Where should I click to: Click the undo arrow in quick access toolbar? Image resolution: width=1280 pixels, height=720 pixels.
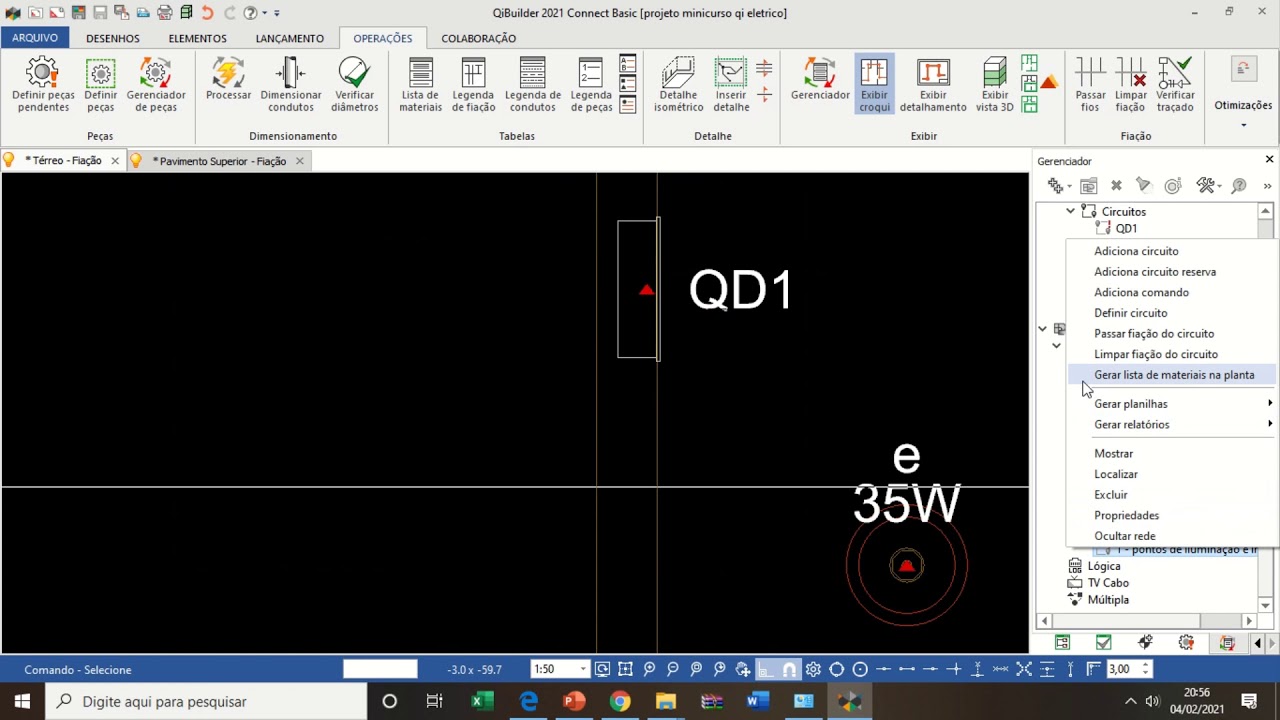[207, 13]
